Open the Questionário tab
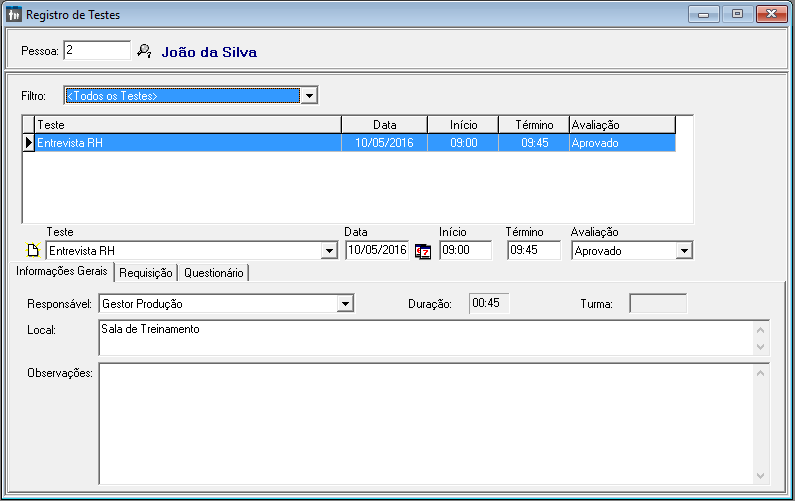Viewport: 795px width, 501px height. coord(213,272)
